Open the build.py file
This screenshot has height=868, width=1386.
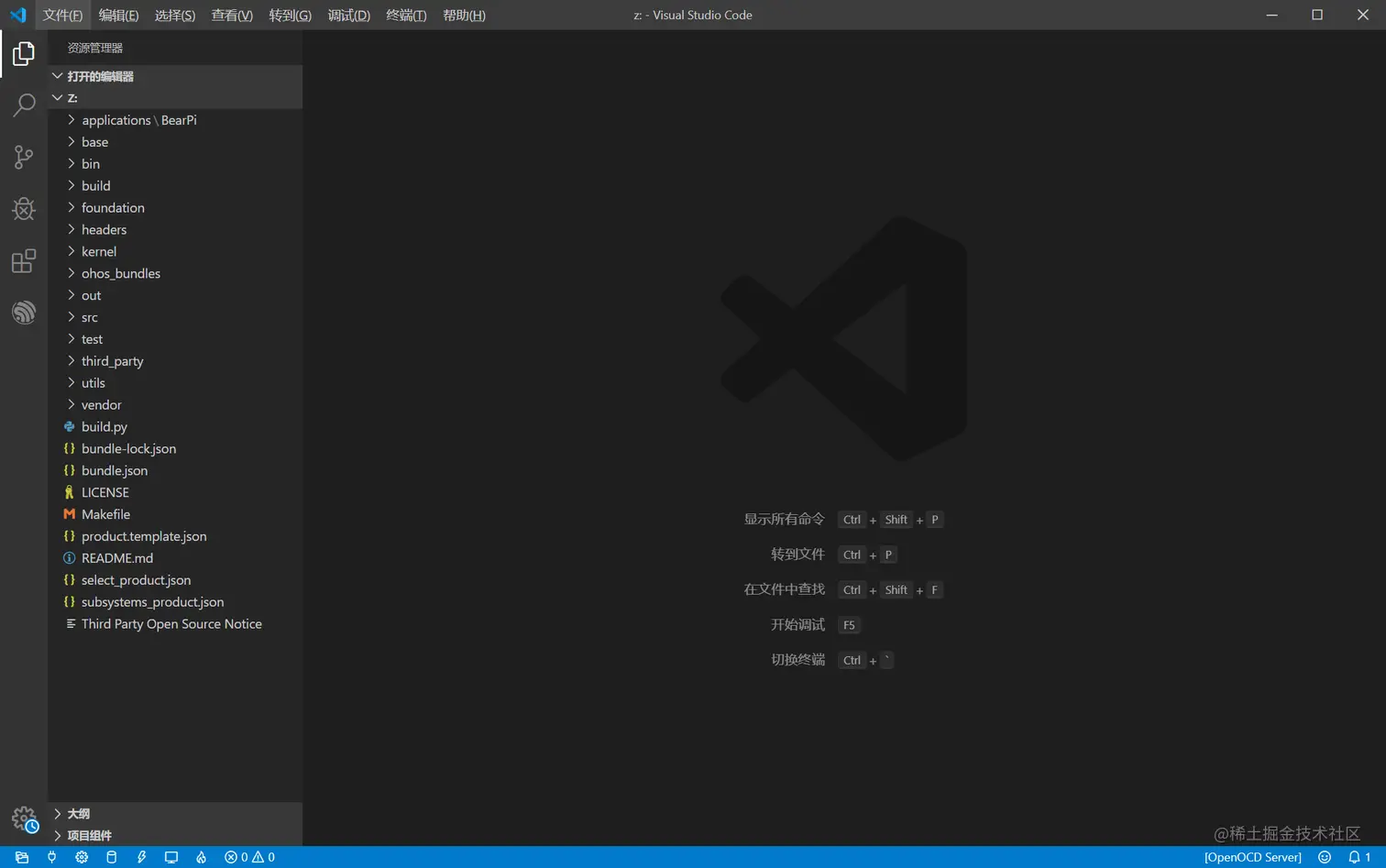coord(175,427)
